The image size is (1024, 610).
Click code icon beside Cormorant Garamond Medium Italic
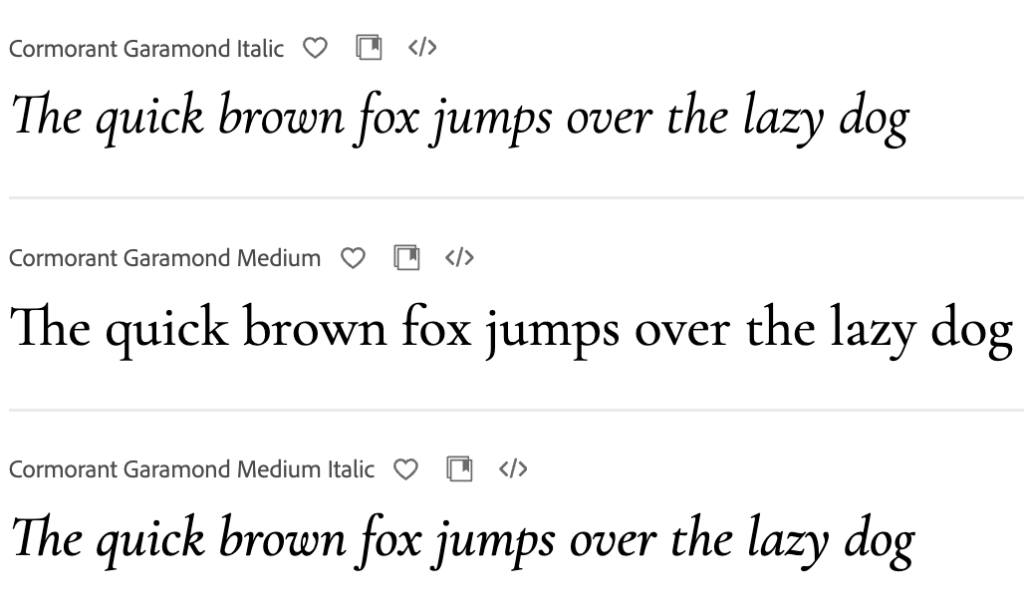point(512,468)
